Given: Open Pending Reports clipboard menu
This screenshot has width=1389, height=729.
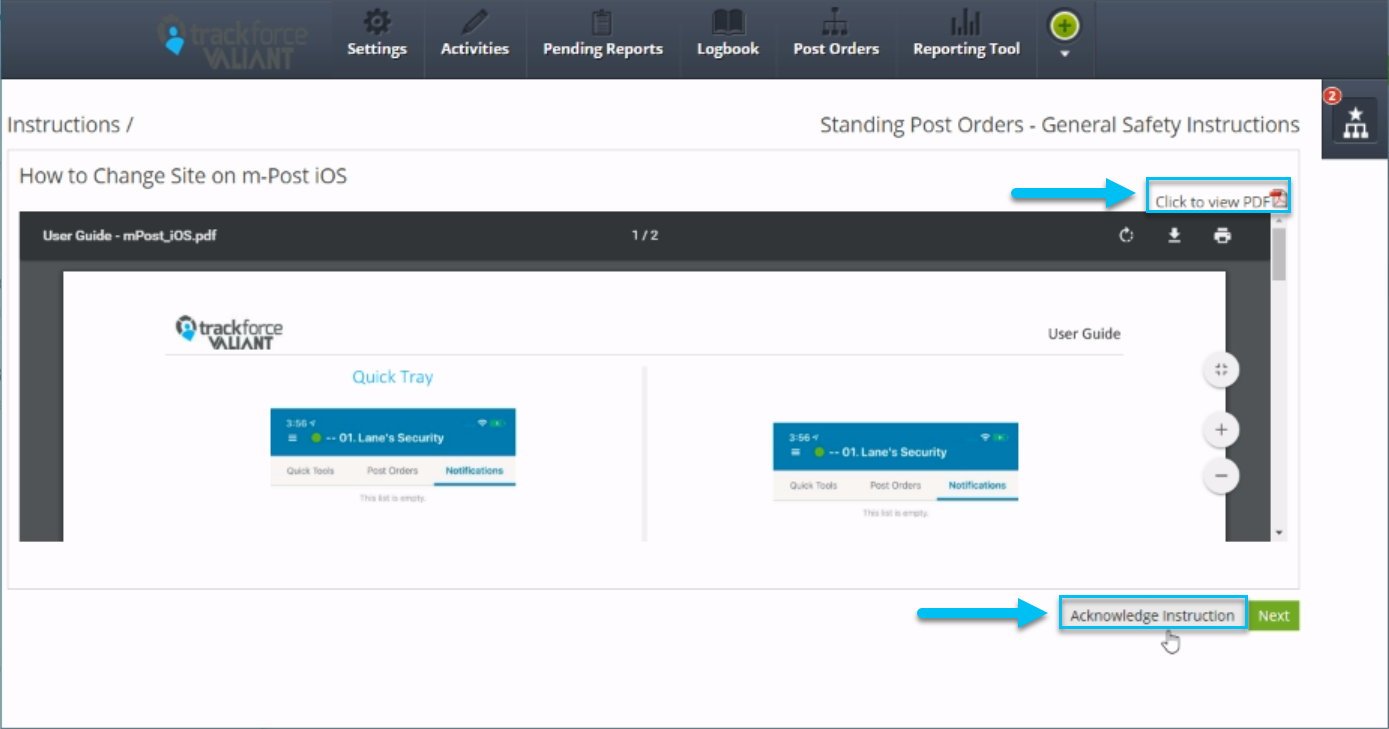Looking at the screenshot, I should coord(603,35).
